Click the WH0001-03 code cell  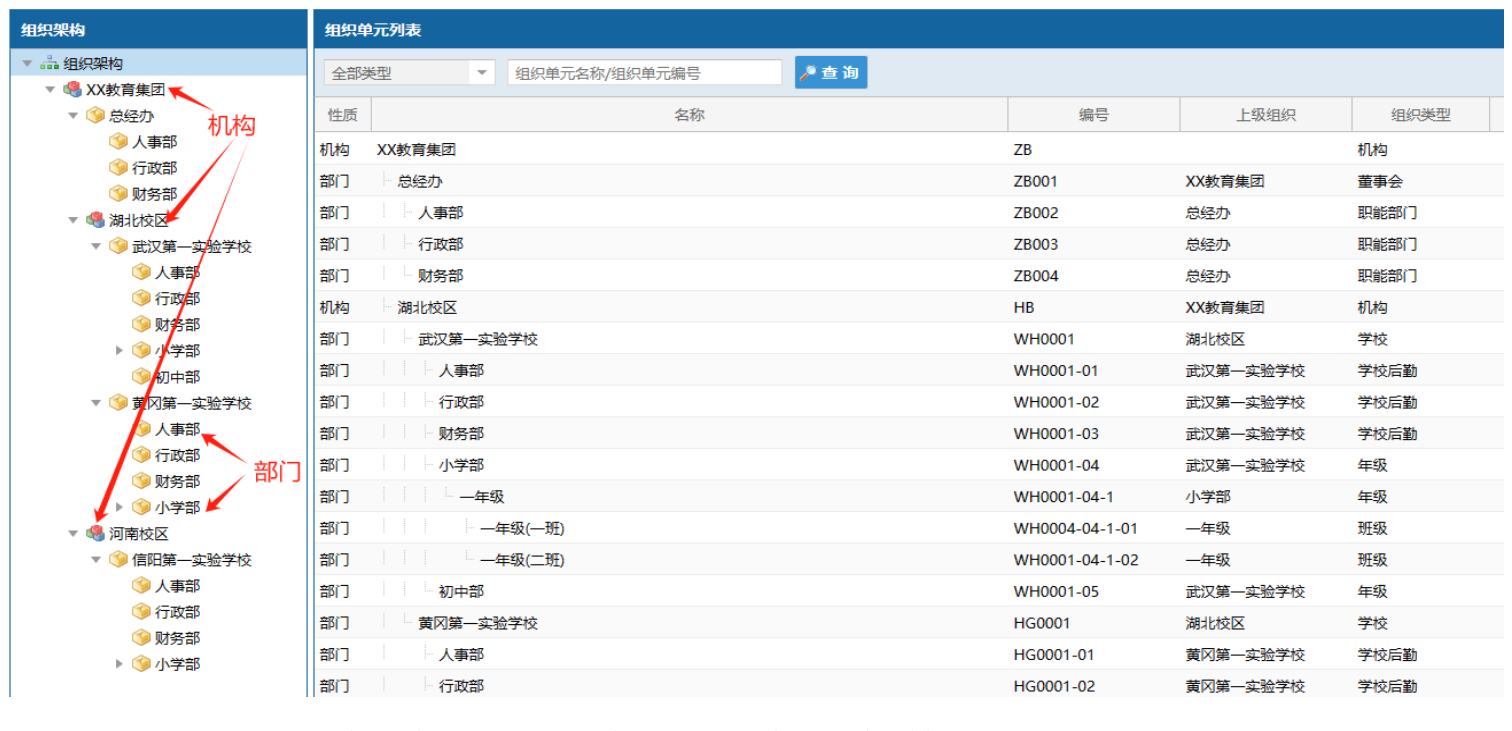(1094, 434)
